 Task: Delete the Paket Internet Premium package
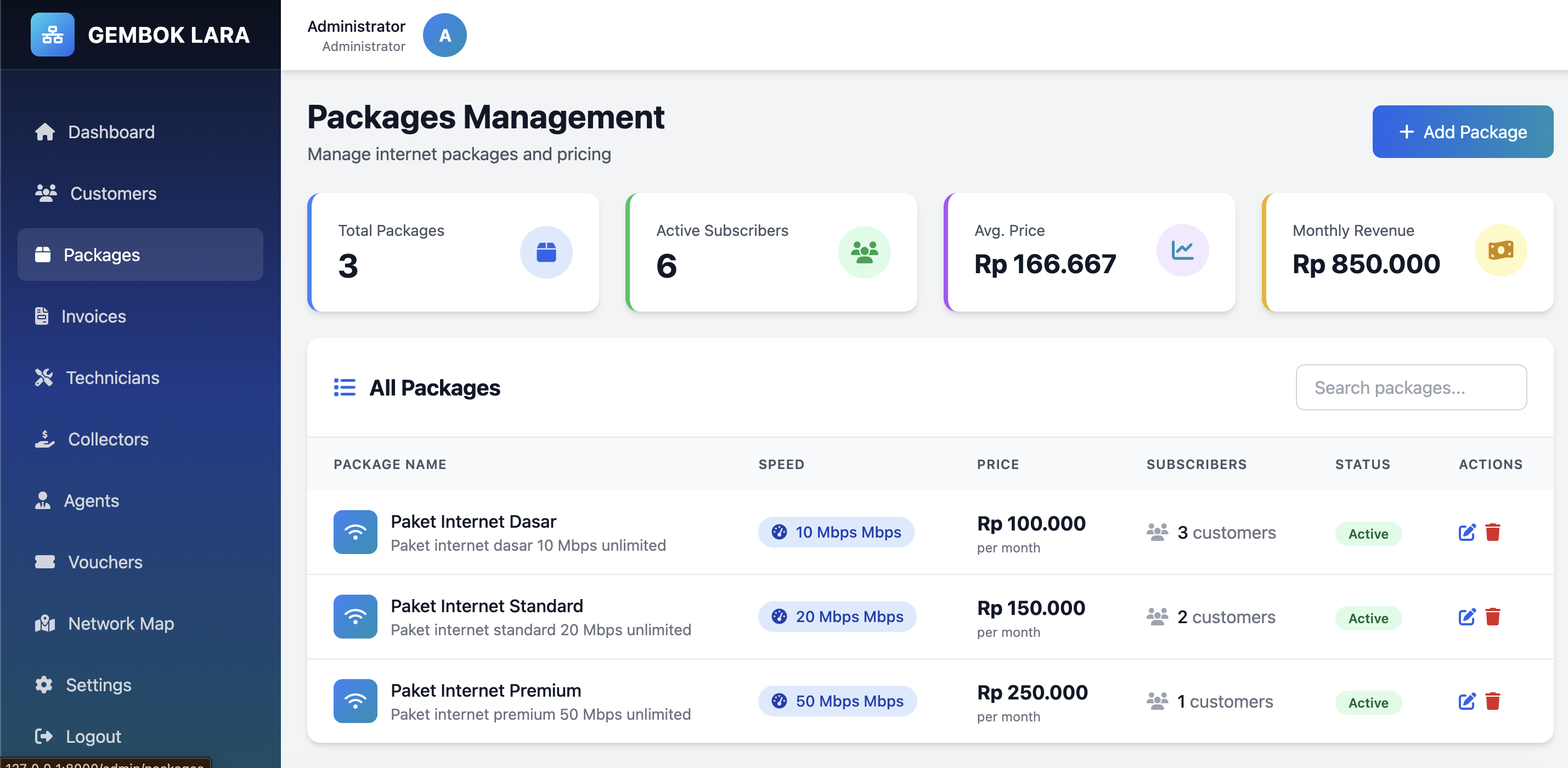point(1492,702)
